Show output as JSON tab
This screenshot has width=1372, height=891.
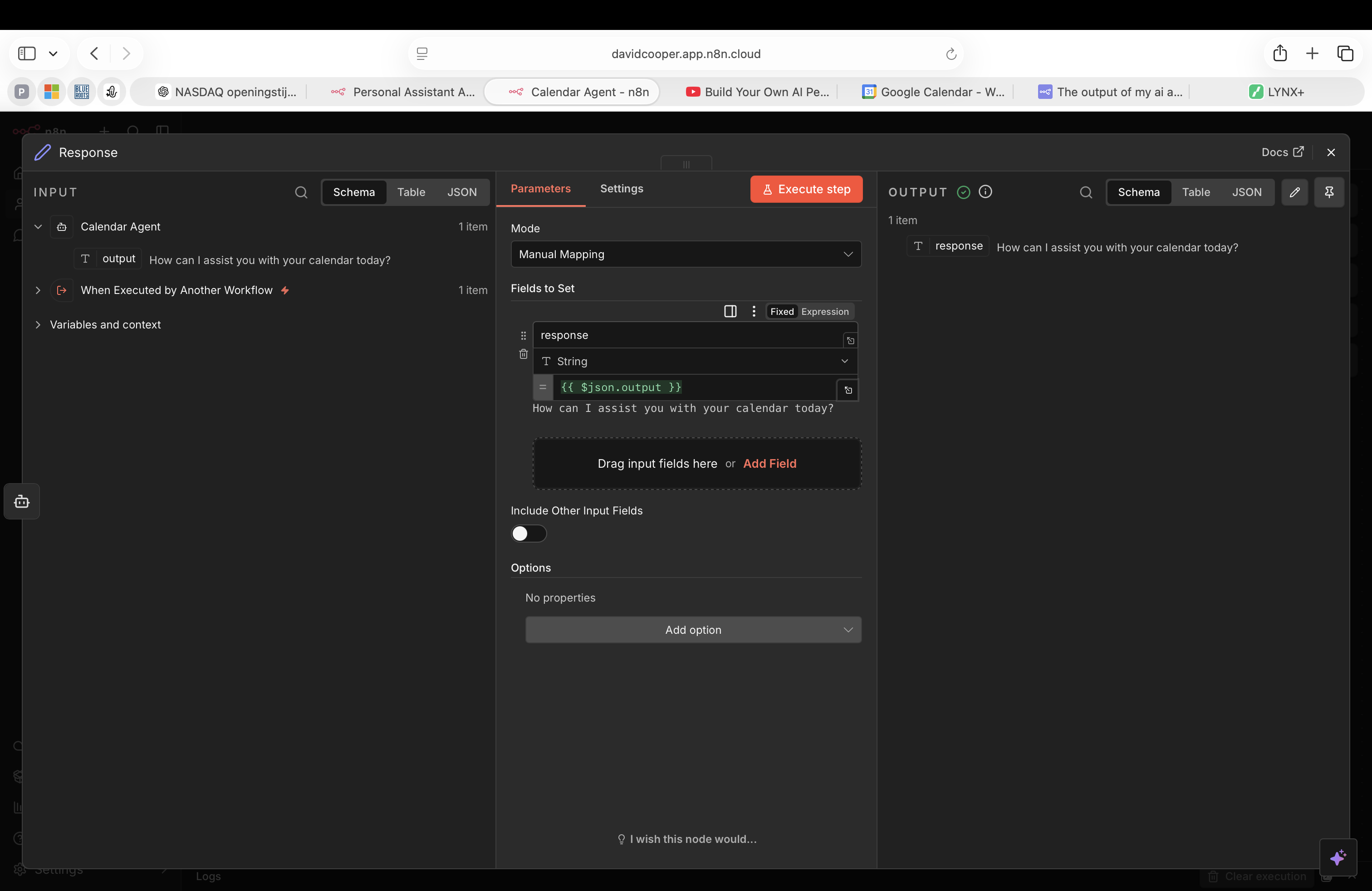pyautogui.click(x=1246, y=192)
